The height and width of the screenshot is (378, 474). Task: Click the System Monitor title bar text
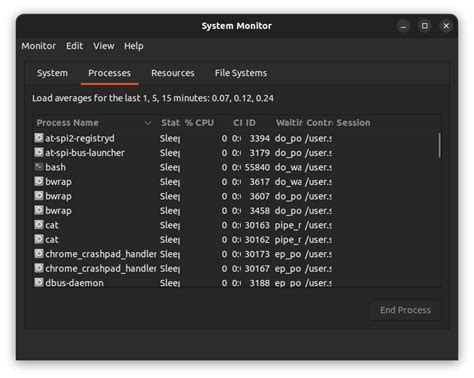(236, 26)
